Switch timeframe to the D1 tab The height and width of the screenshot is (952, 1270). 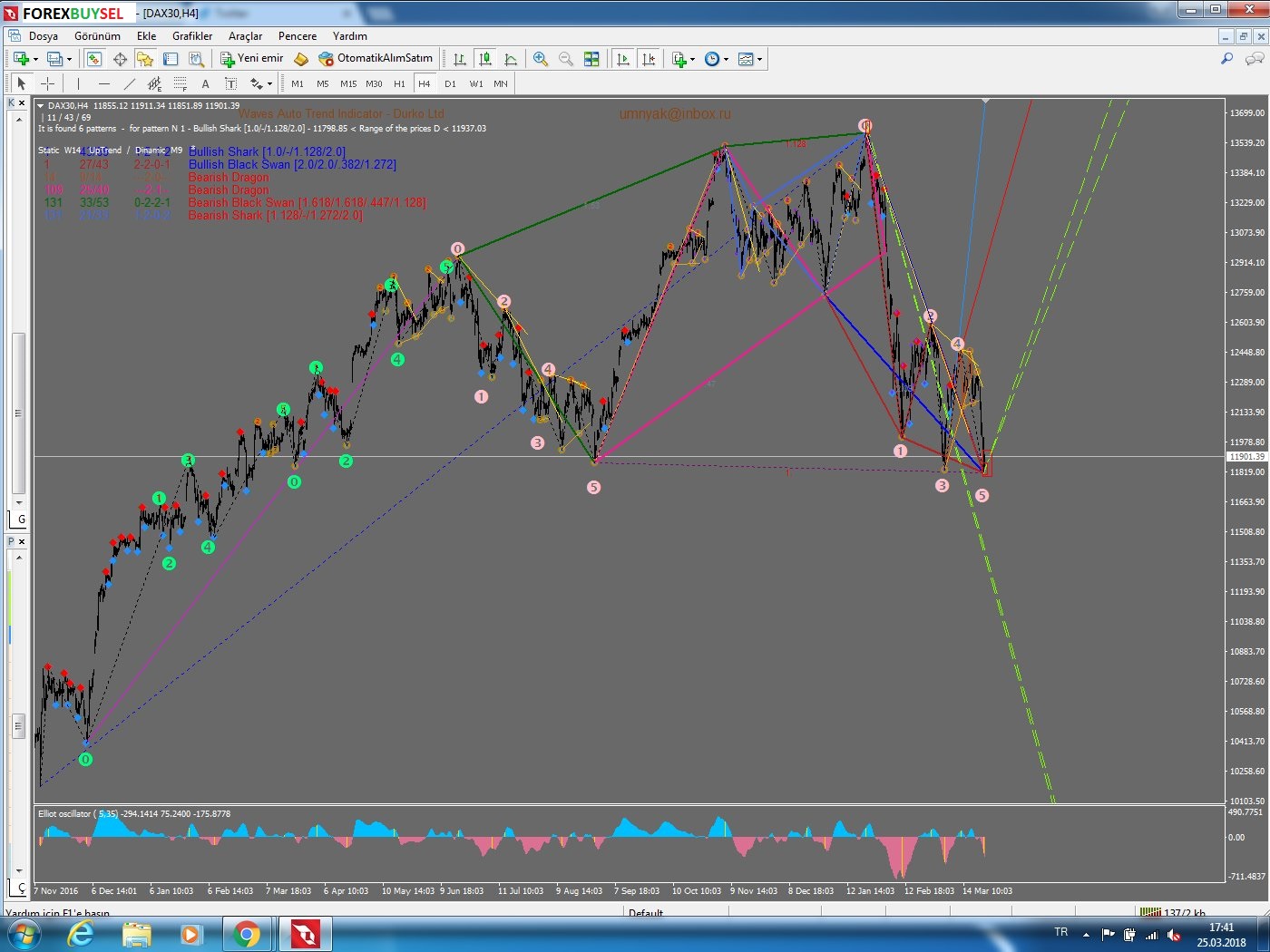451,83
